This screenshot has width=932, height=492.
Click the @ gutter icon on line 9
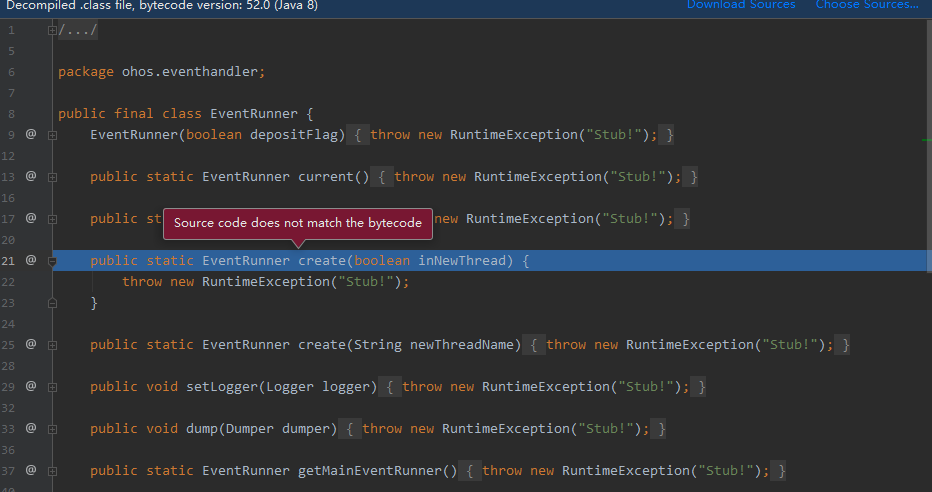[x=31, y=134]
